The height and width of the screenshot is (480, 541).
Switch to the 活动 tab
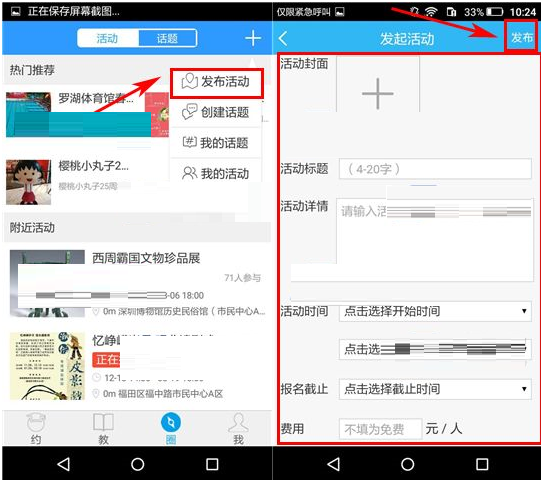(108, 38)
